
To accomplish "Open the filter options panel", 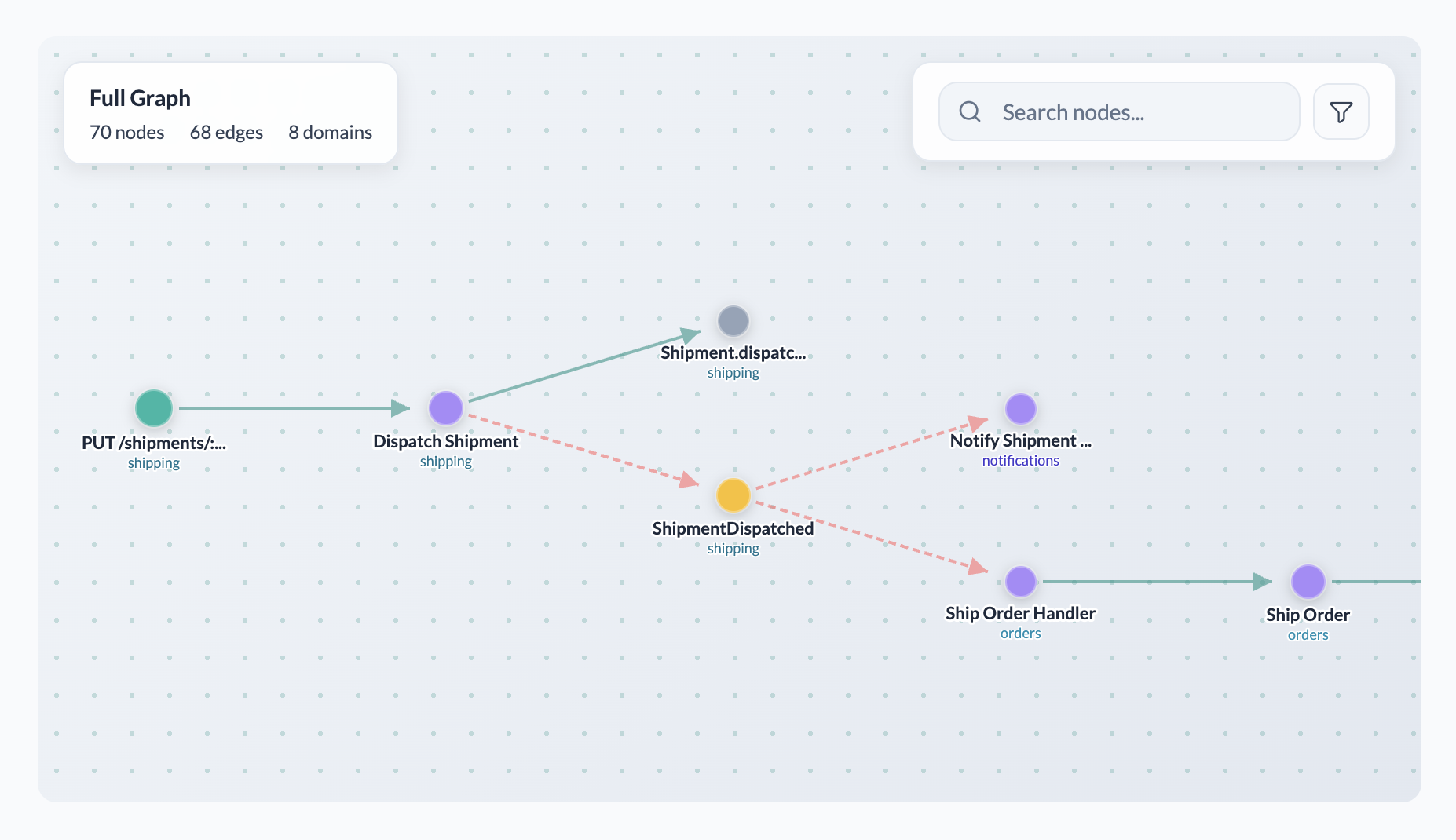I will point(1341,111).
